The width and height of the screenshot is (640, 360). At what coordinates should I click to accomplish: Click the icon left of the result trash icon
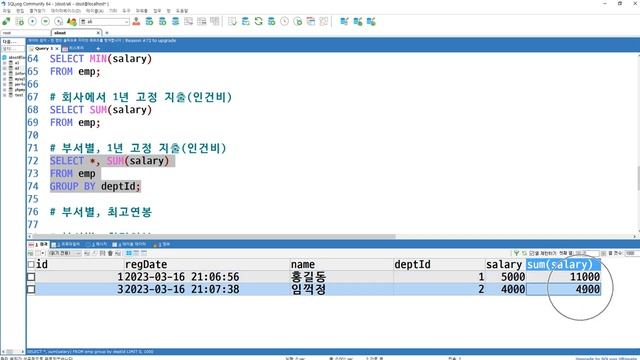102,253
